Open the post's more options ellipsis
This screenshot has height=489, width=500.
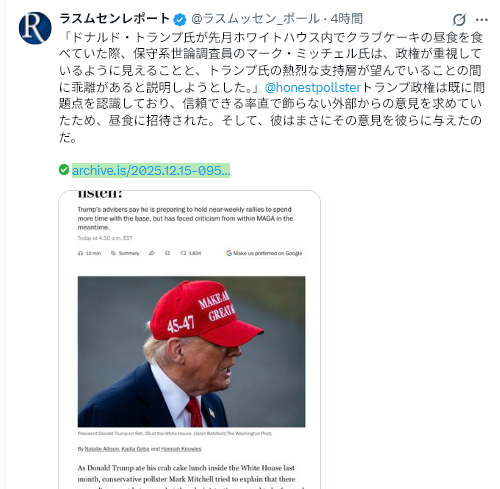pyautogui.click(x=482, y=20)
